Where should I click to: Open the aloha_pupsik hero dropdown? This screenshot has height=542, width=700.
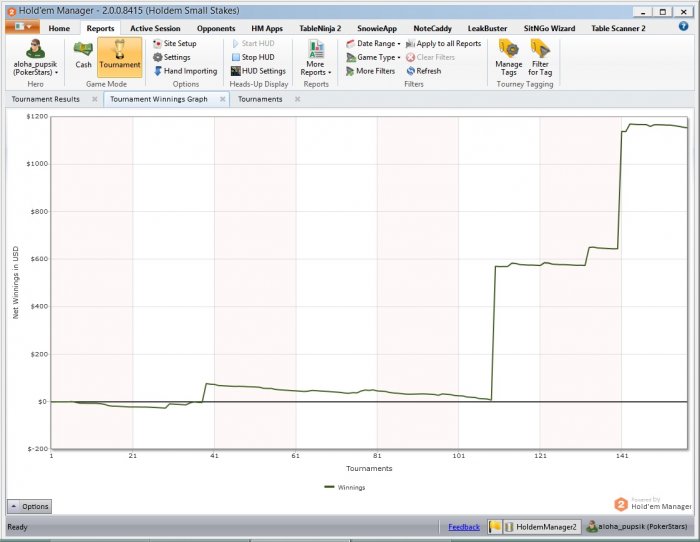35,58
